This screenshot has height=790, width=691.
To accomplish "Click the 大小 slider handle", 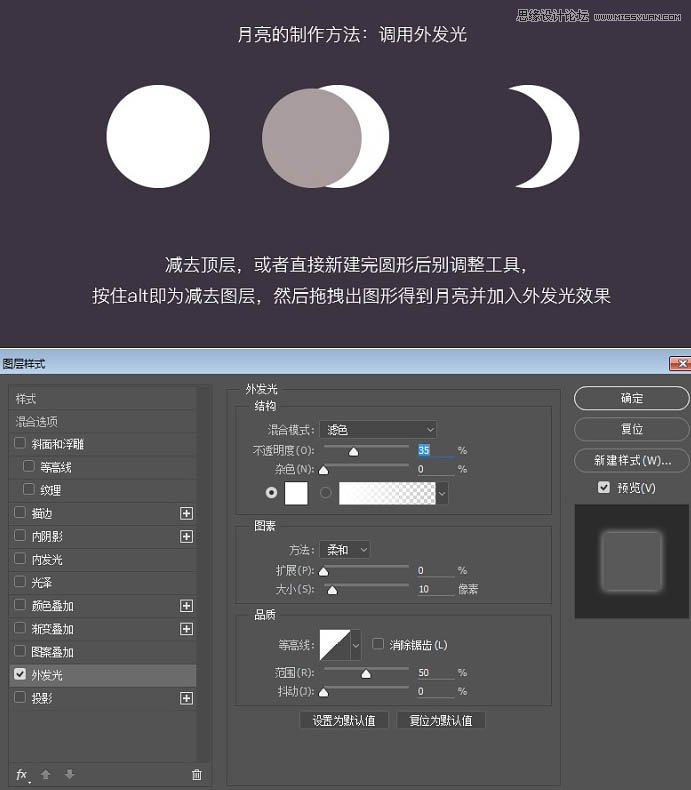I will point(332,590).
